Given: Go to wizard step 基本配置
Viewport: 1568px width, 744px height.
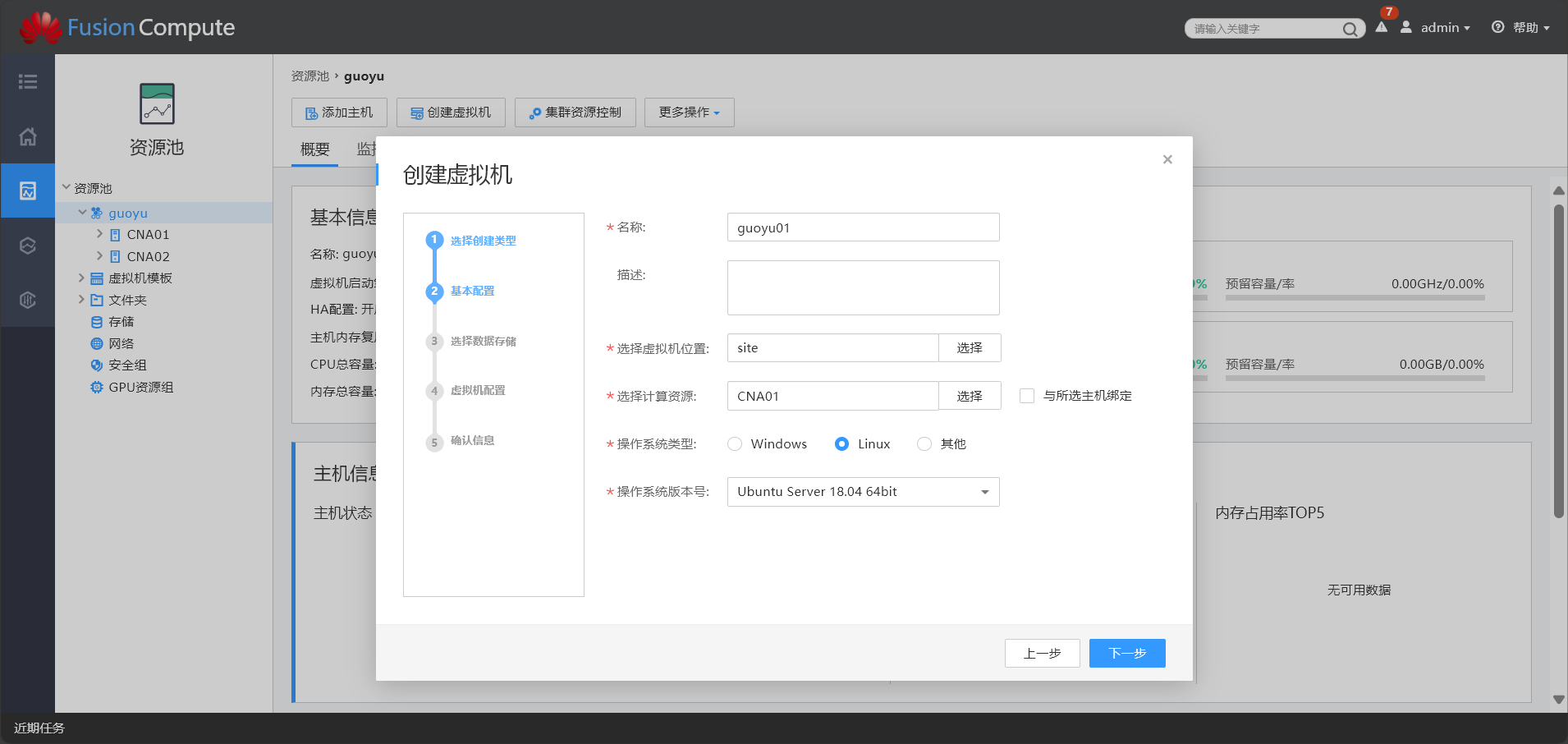Looking at the screenshot, I should pyautogui.click(x=472, y=291).
